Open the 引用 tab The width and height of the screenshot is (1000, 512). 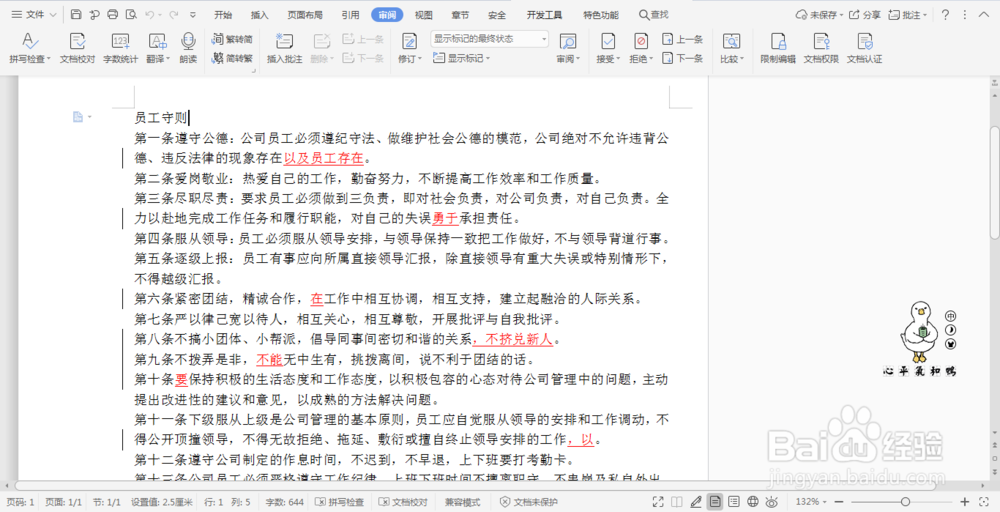pyautogui.click(x=350, y=15)
